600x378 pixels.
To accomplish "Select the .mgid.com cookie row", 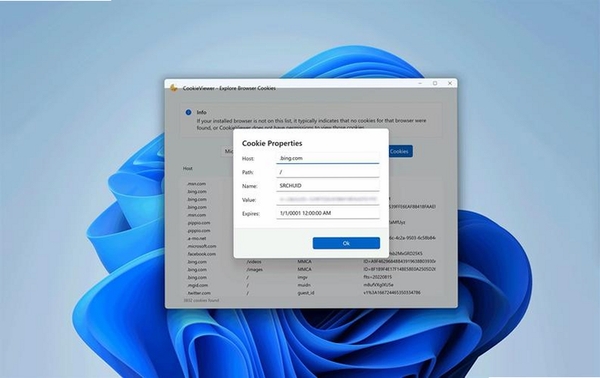I will tap(311, 285).
